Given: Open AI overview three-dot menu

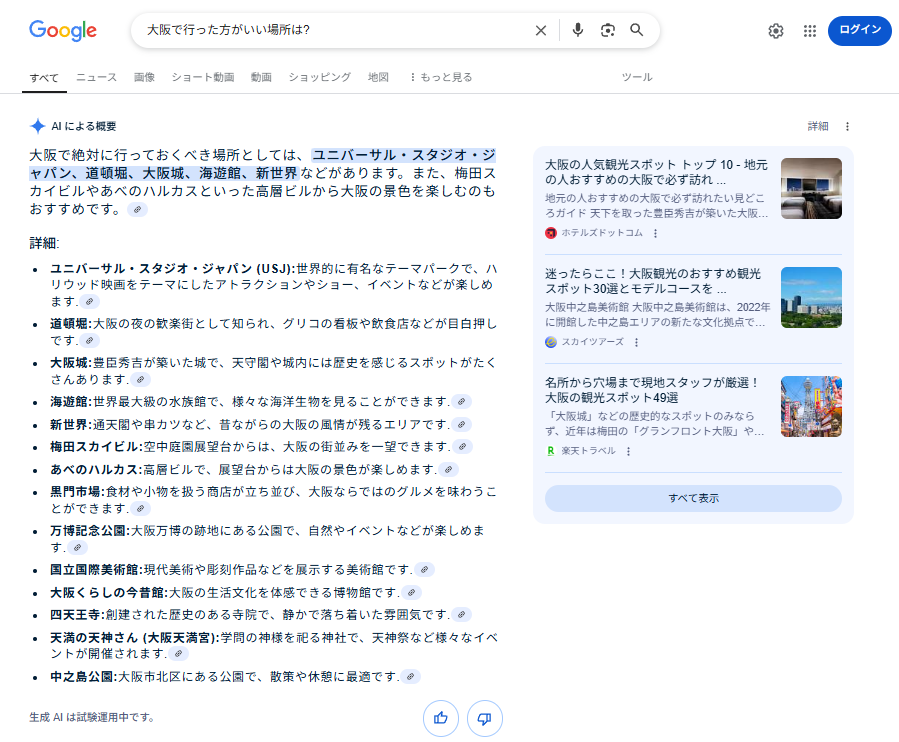Looking at the screenshot, I should point(847,126).
